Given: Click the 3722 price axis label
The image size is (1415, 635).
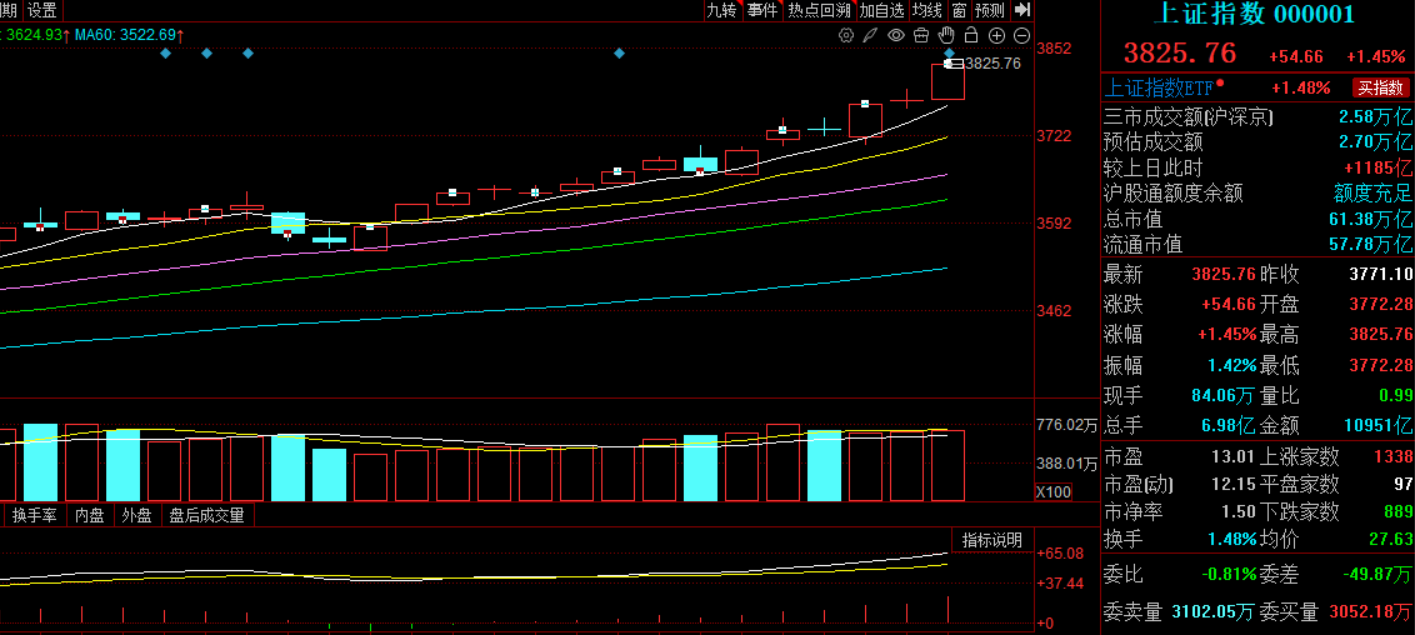Looking at the screenshot, I should click(x=1054, y=135).
